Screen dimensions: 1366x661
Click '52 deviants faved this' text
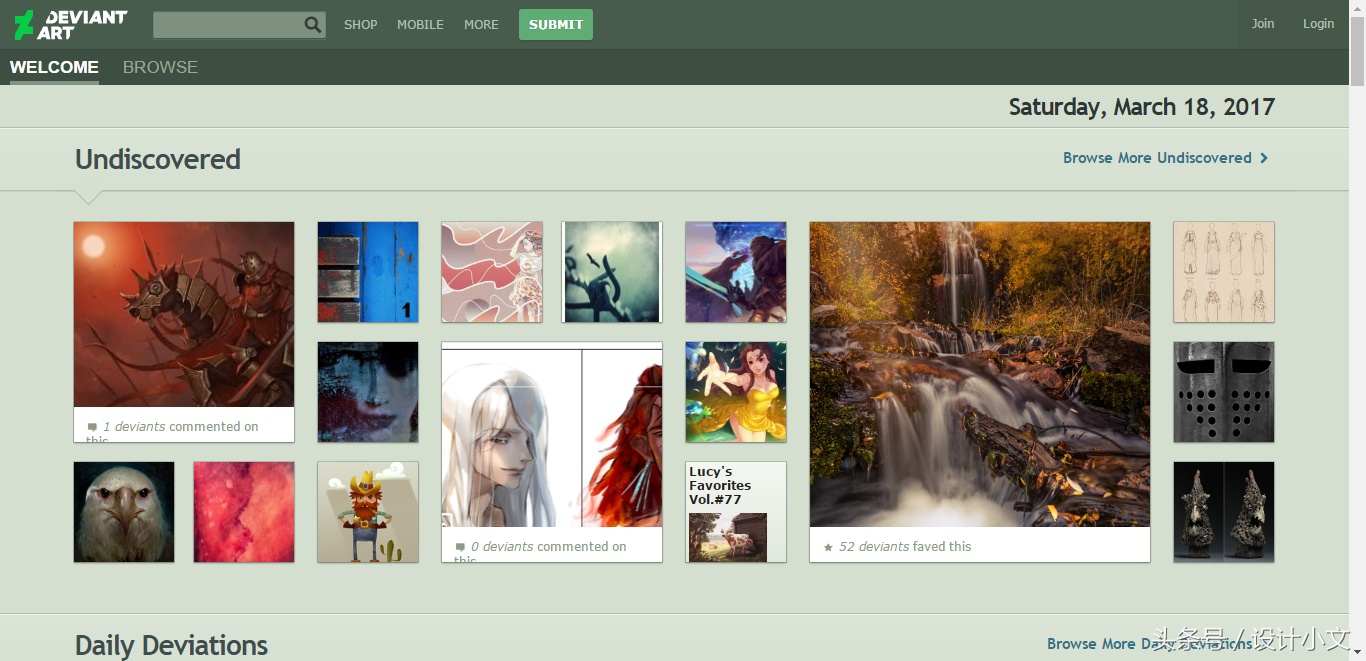click(905, 547)
